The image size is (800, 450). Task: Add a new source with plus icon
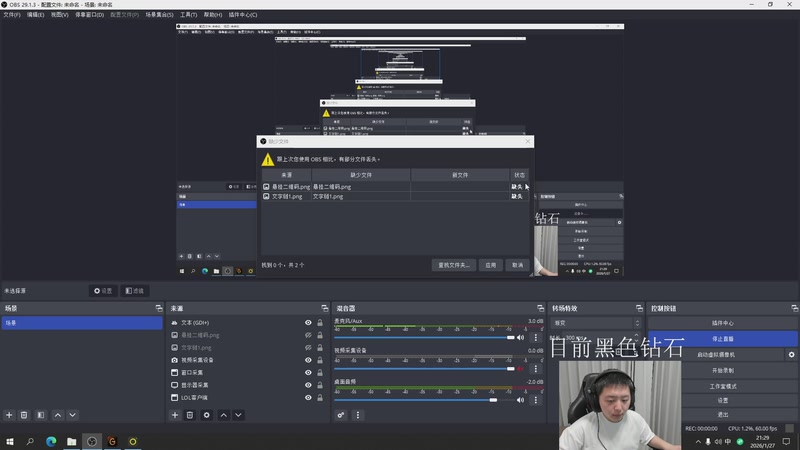175,415
